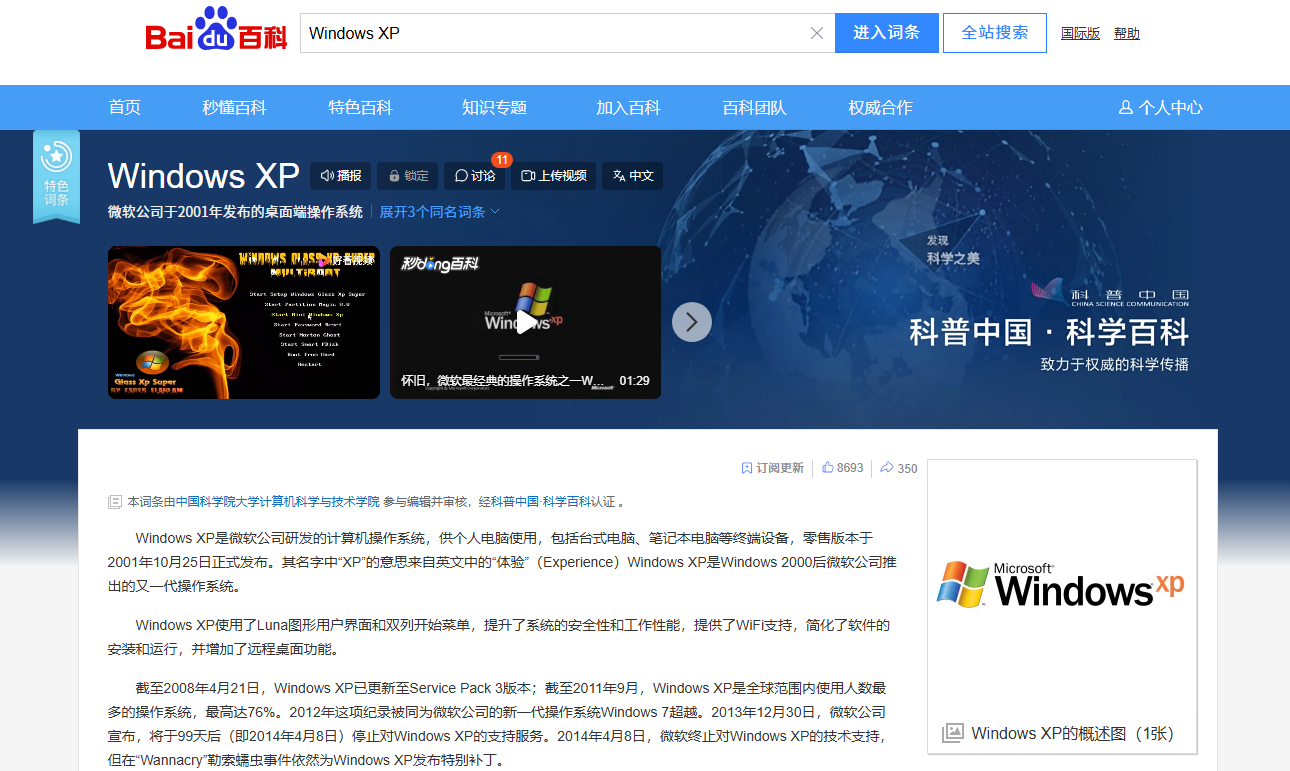Open 秒懂百科 navigation item

coord(234,107)
